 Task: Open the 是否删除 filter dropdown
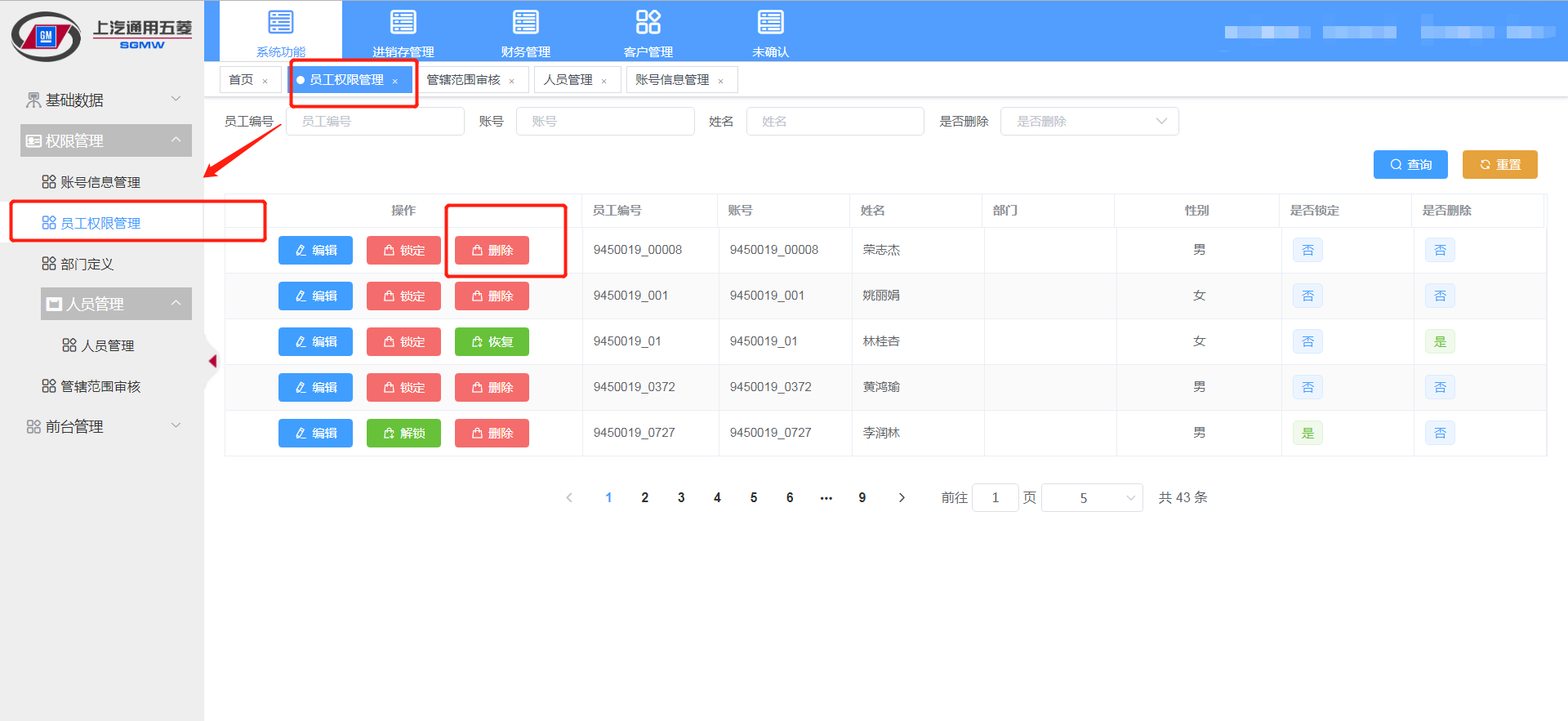click(x=1089, y=122)
